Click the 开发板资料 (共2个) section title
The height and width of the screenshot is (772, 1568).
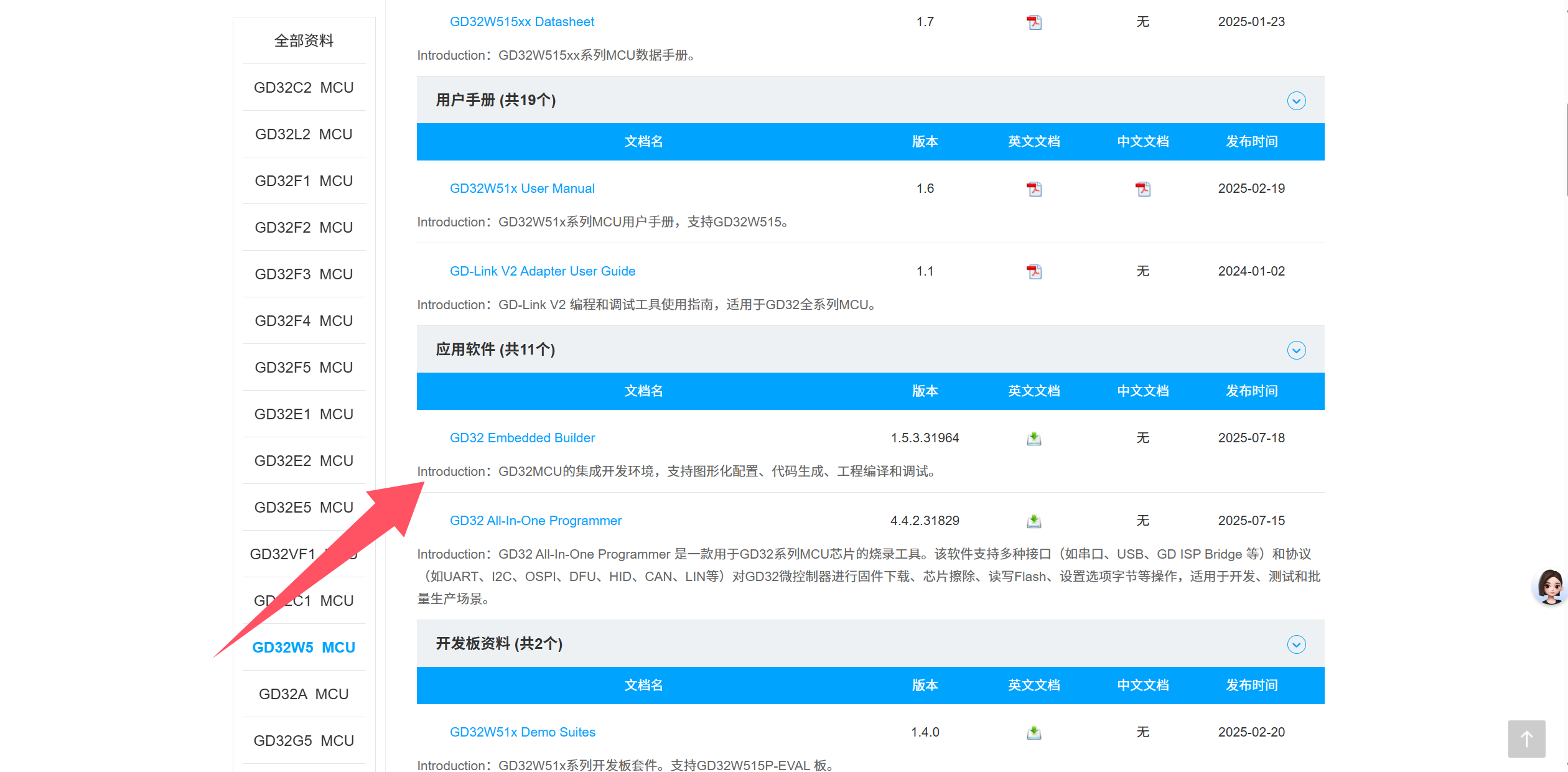pos(499,644)
